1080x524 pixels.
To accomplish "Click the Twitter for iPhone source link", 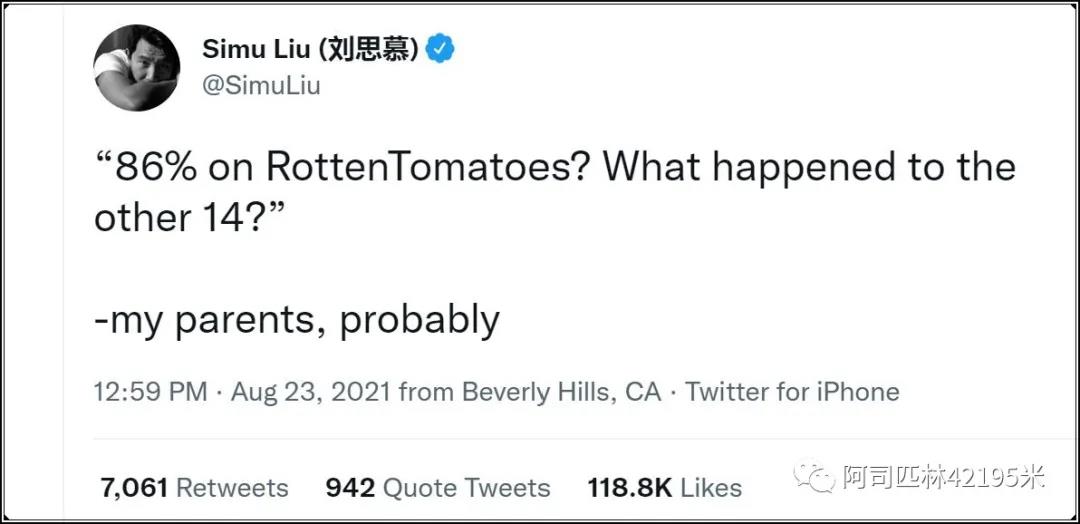I will click(x=792, y=392).
